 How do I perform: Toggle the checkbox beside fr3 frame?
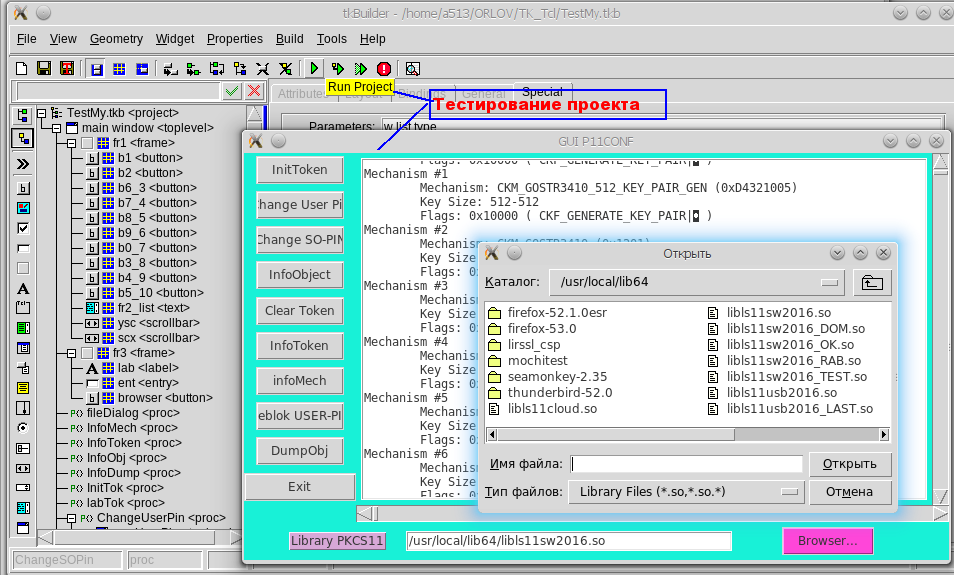click(x=87, y=353)
